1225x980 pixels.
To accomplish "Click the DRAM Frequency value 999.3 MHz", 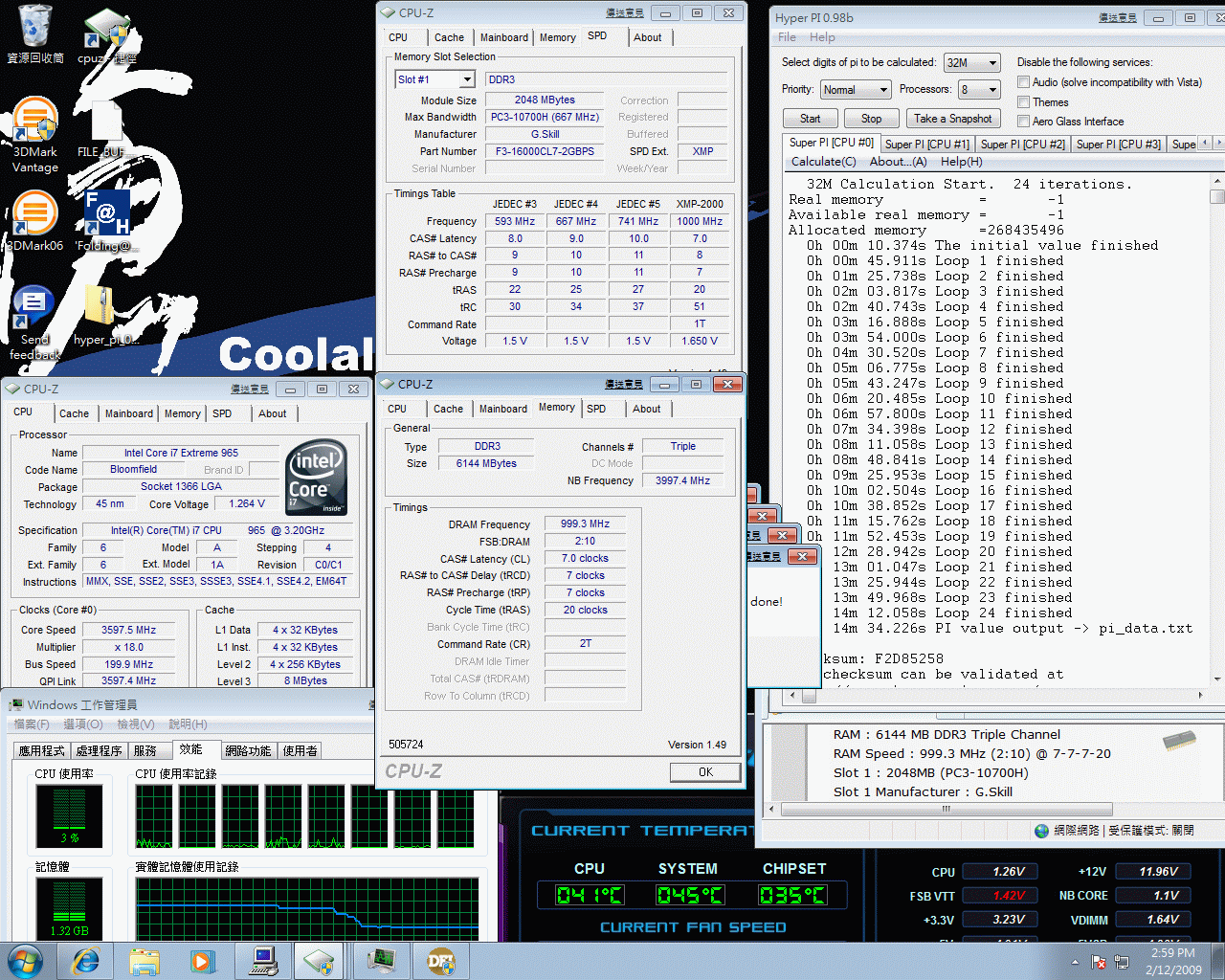I will coord(585,523).
